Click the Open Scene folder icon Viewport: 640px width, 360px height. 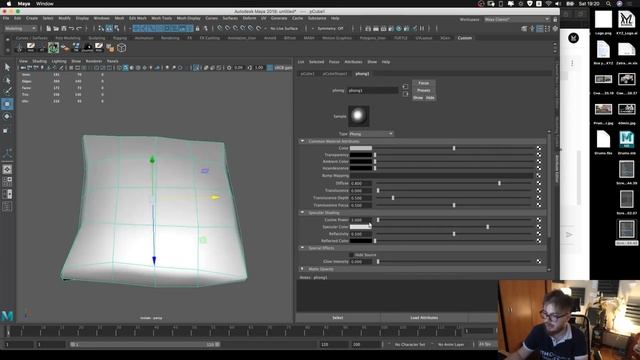(x=56, y=29)
